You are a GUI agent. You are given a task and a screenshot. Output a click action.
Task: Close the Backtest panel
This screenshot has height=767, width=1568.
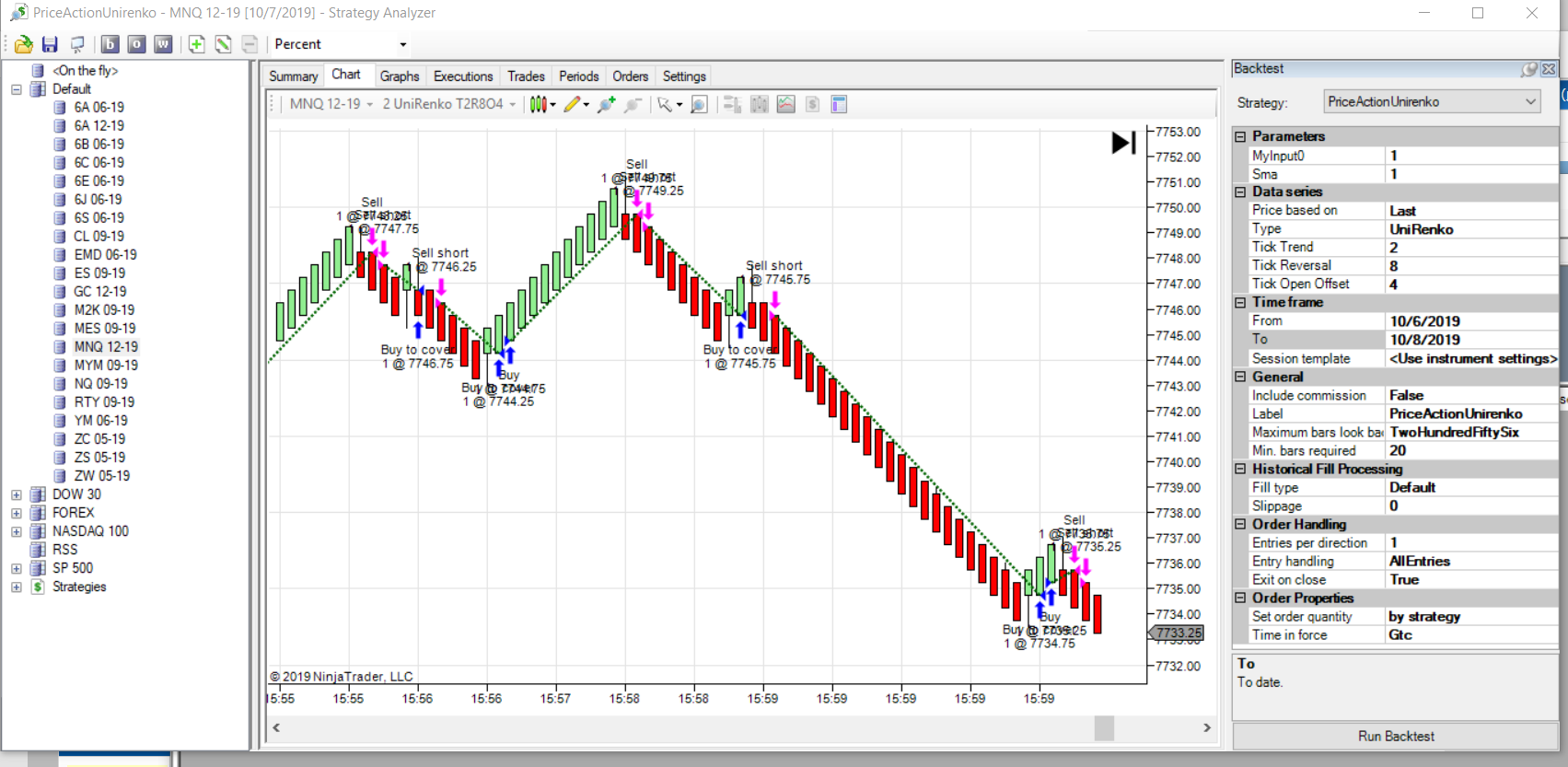(x=1549, y=69)
